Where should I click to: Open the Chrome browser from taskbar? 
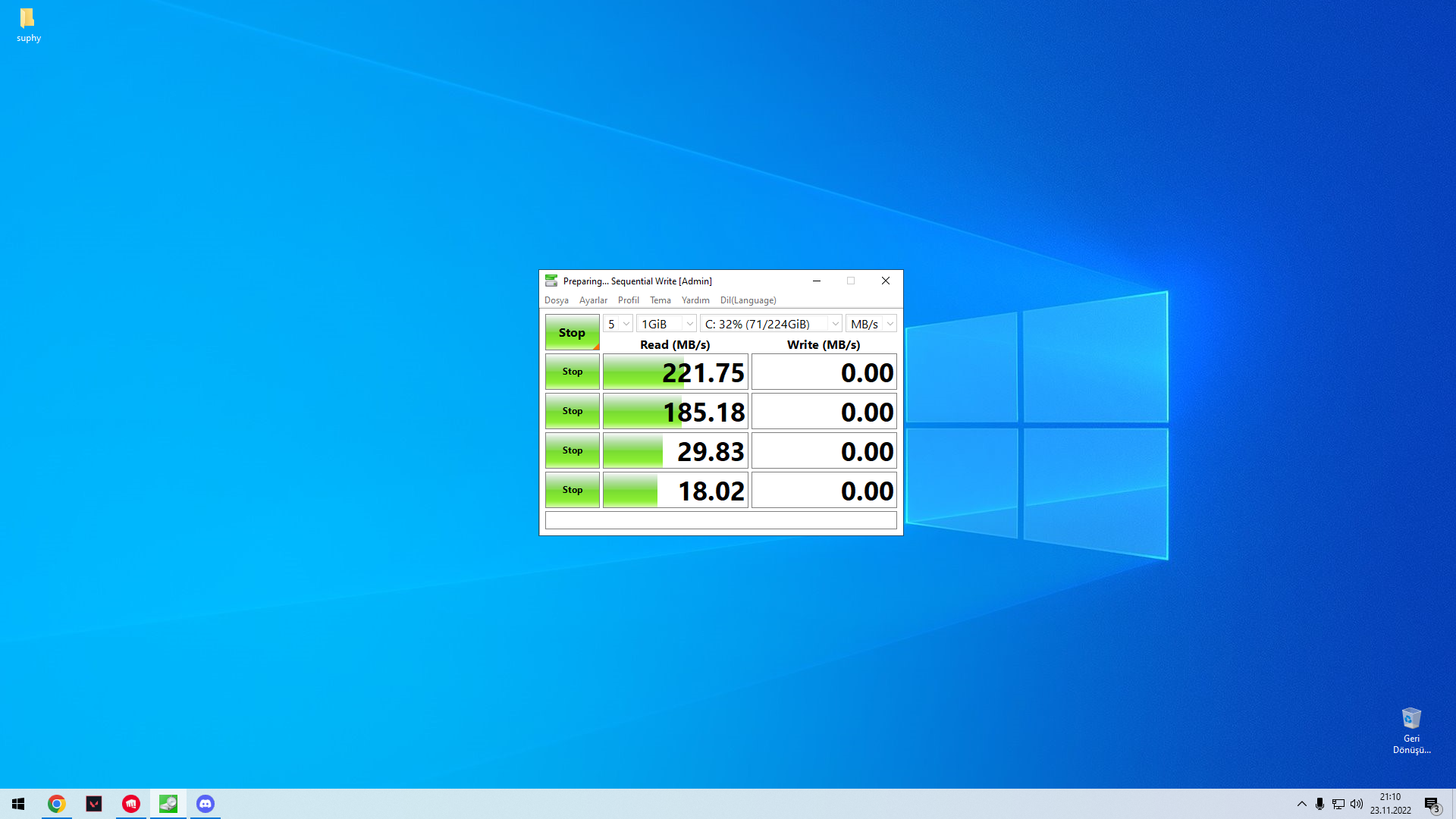coord(57,804)
